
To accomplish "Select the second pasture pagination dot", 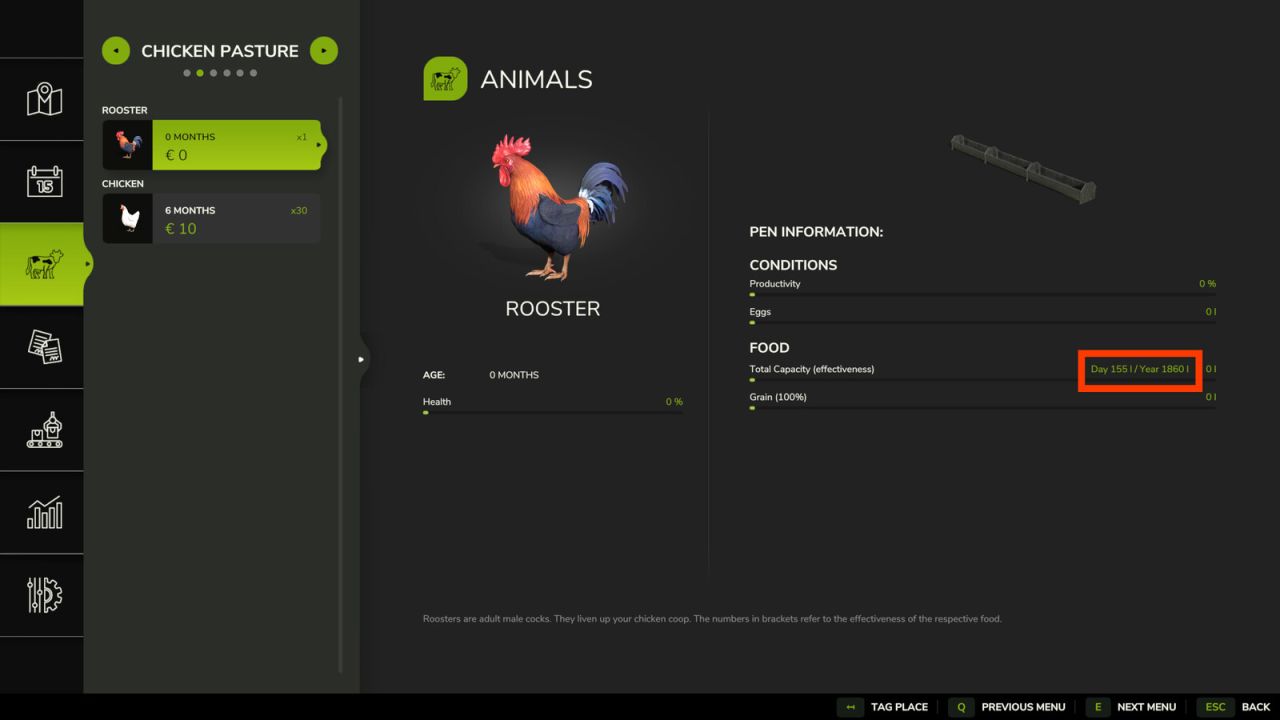I will click(x=201, y=72).
